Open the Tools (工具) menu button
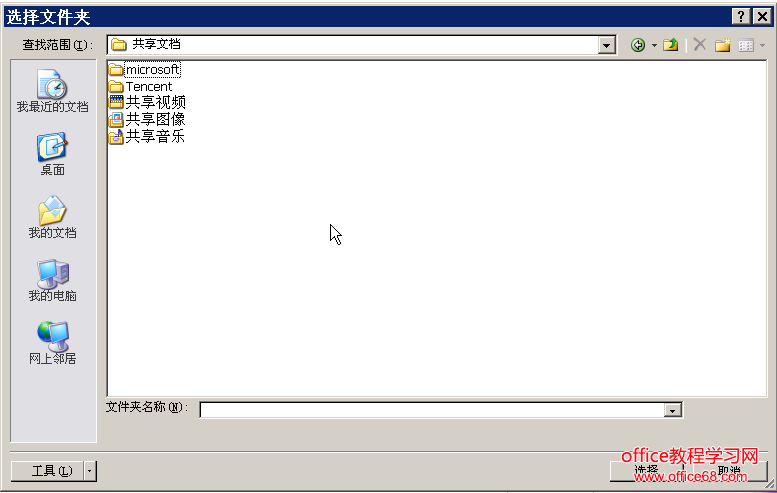The image size is (777, 493). pos(48,471)
